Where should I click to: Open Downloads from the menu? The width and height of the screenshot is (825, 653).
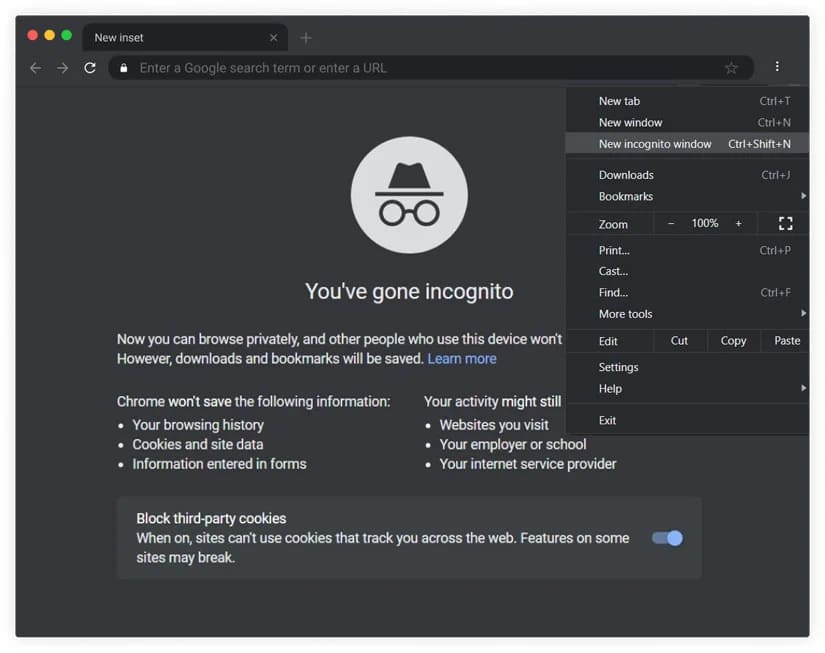687,175
